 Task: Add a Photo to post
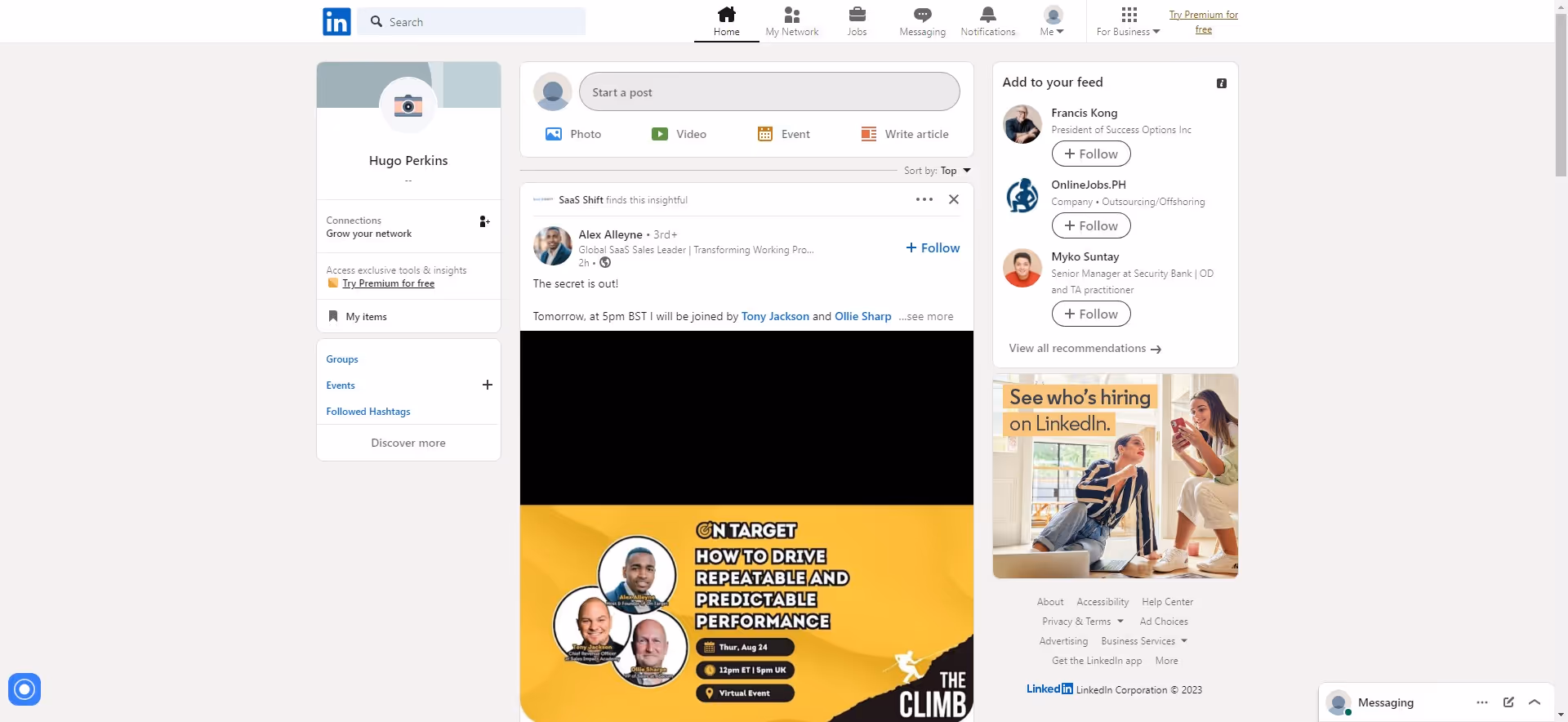(x=573, y=134)
